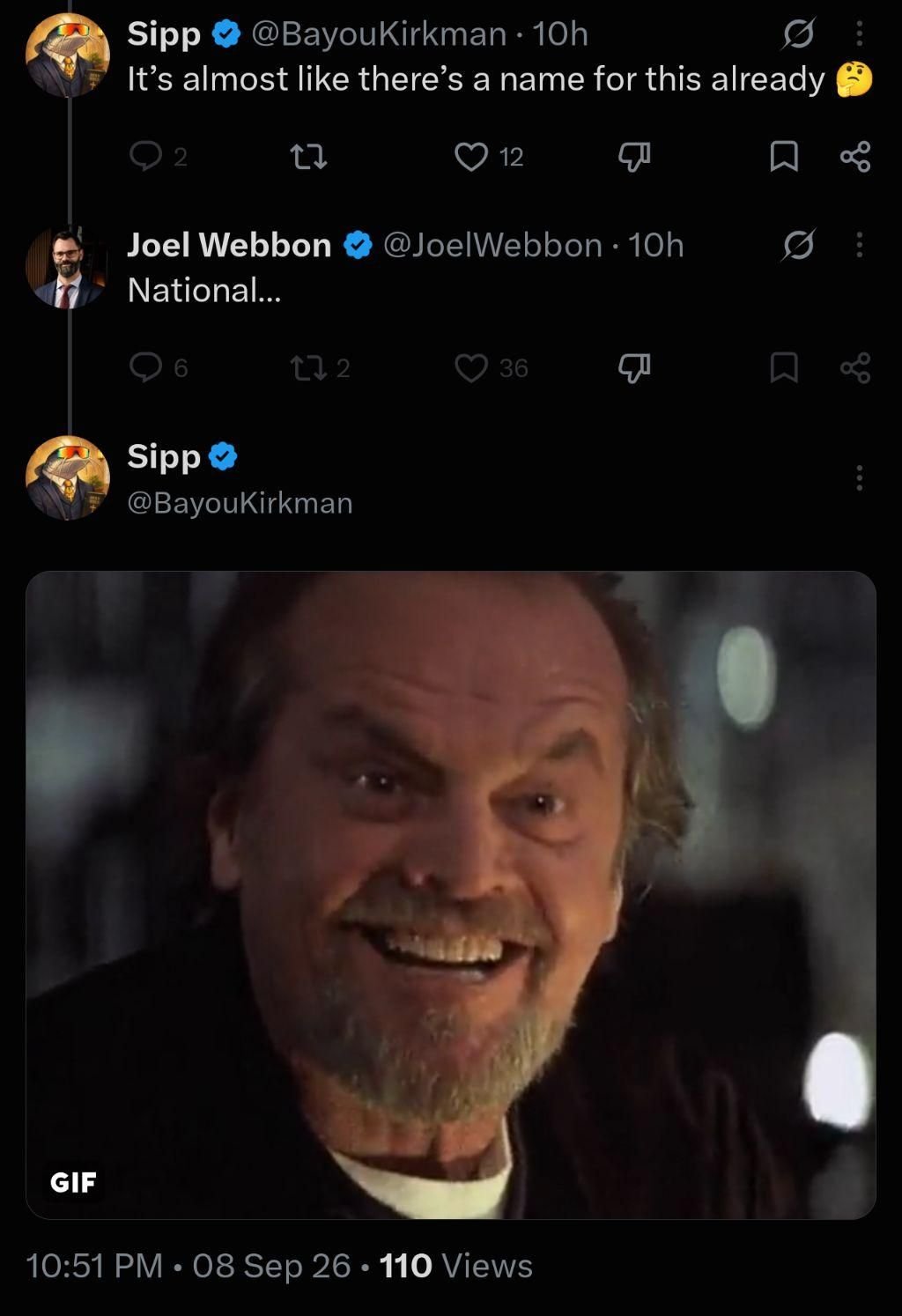Open Joel Webbon's profile picture

66,268
